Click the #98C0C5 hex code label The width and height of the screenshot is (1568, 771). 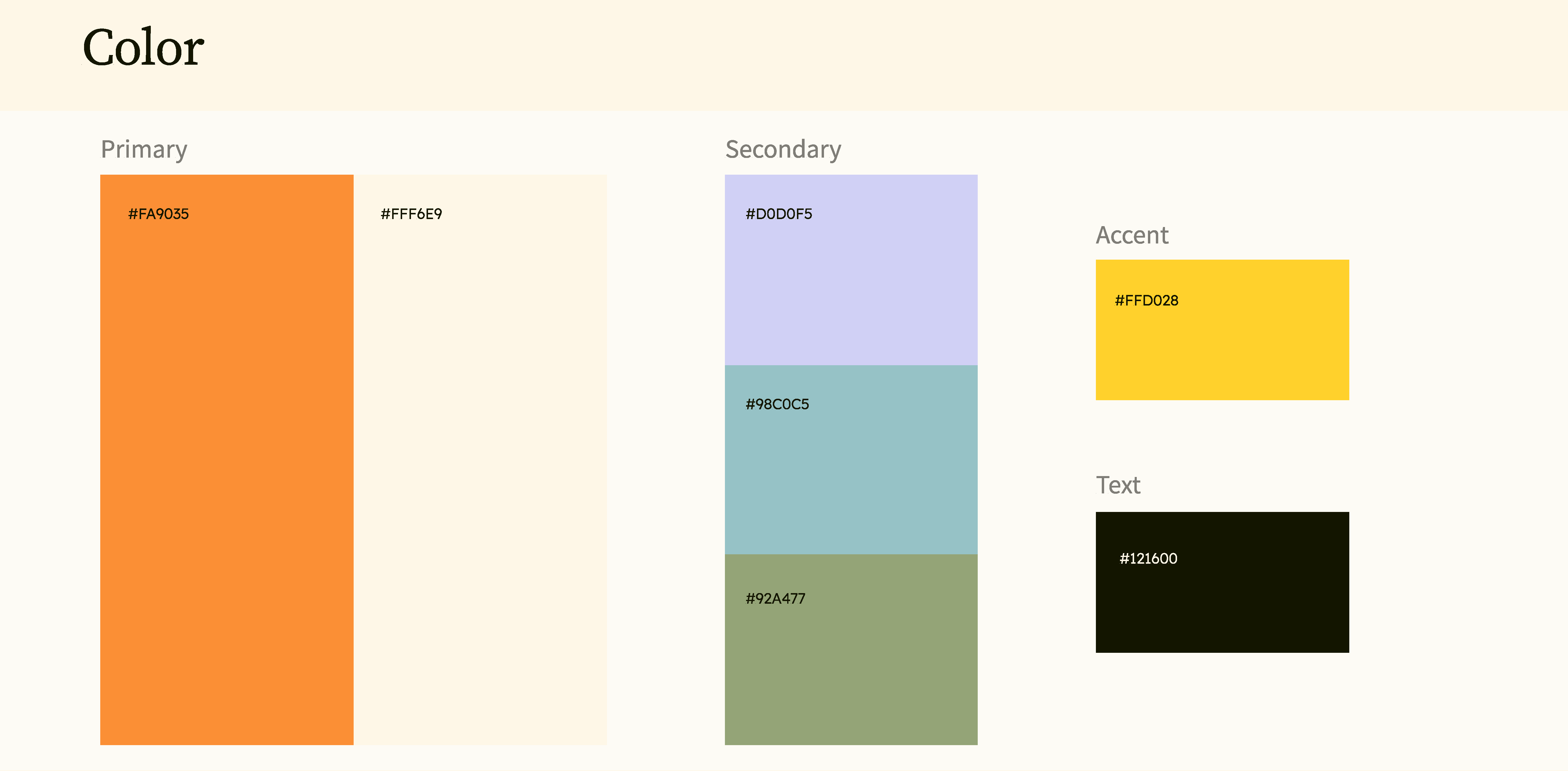coord(777,404)
